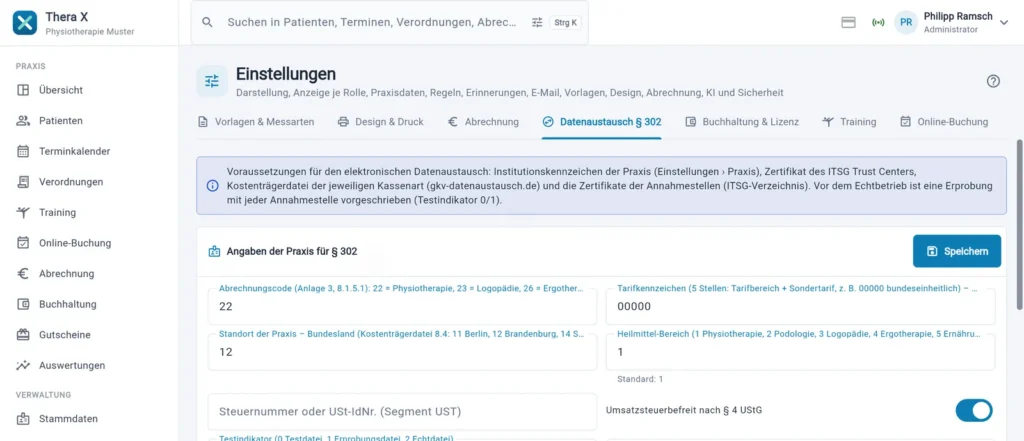
Task: Select the Datenaustausch § 302 tab
Action: point(602,122)
